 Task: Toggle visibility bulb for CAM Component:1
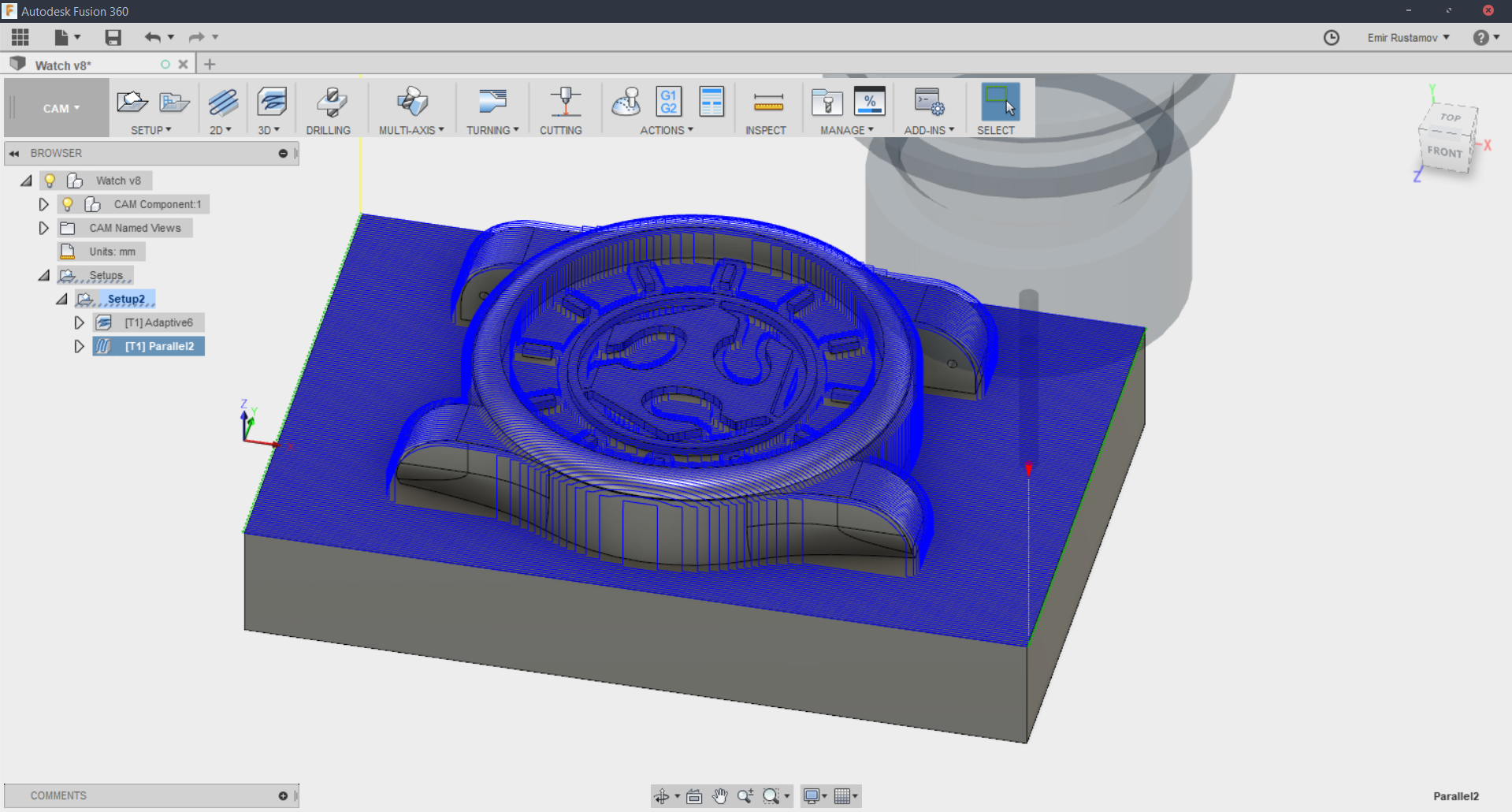click(x=68, y=204)
